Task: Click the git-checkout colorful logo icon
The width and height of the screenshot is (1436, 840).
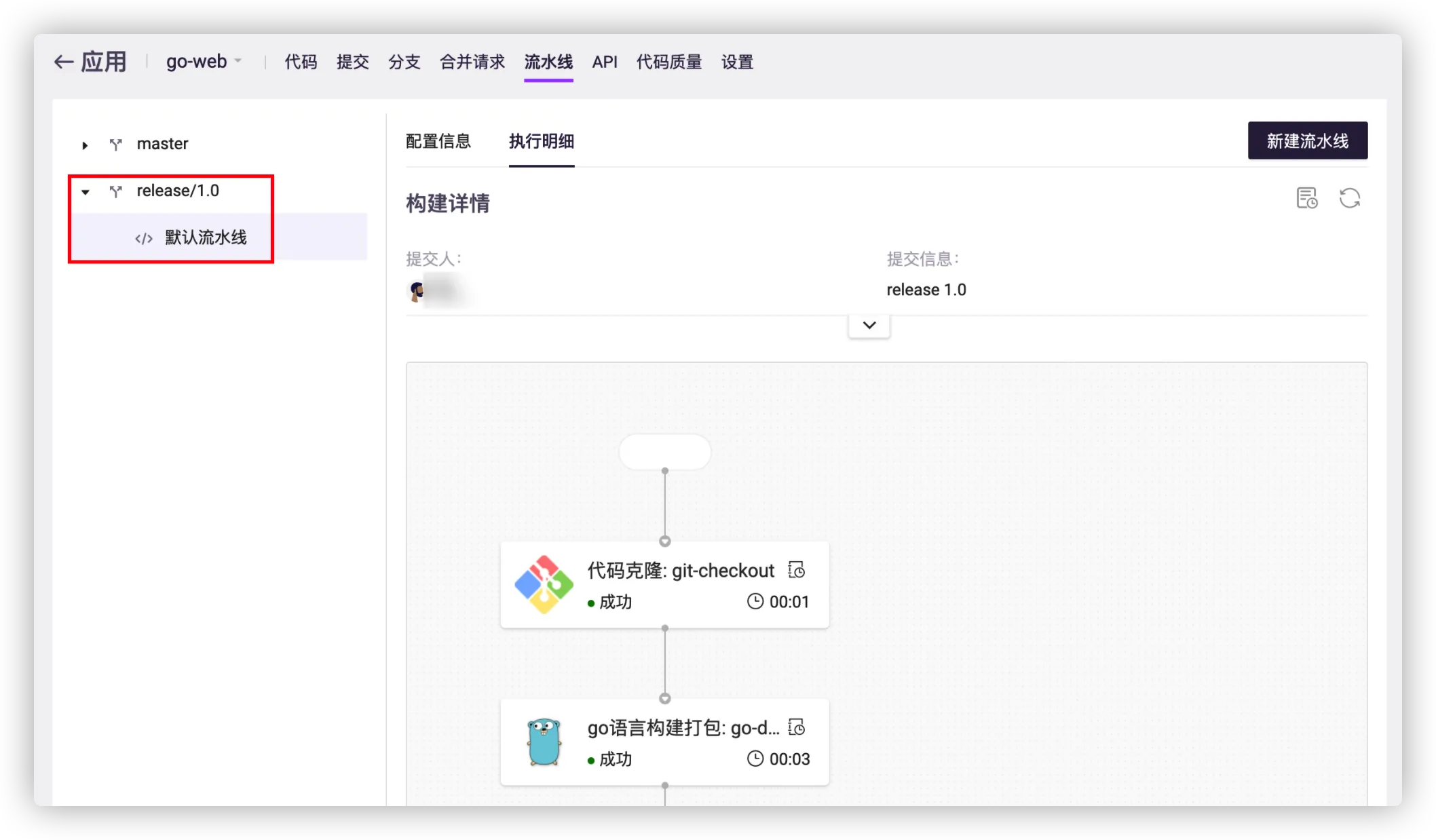Action: click(x=544, y=585)
